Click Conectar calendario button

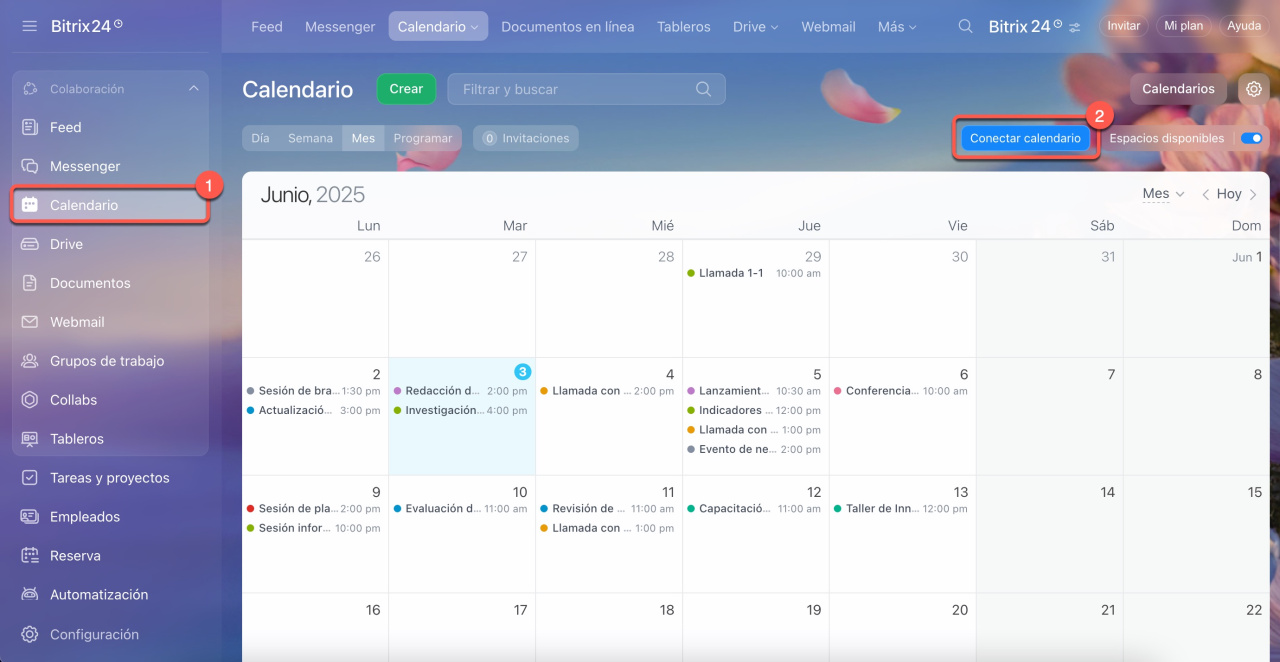(x=1025, y=138)
